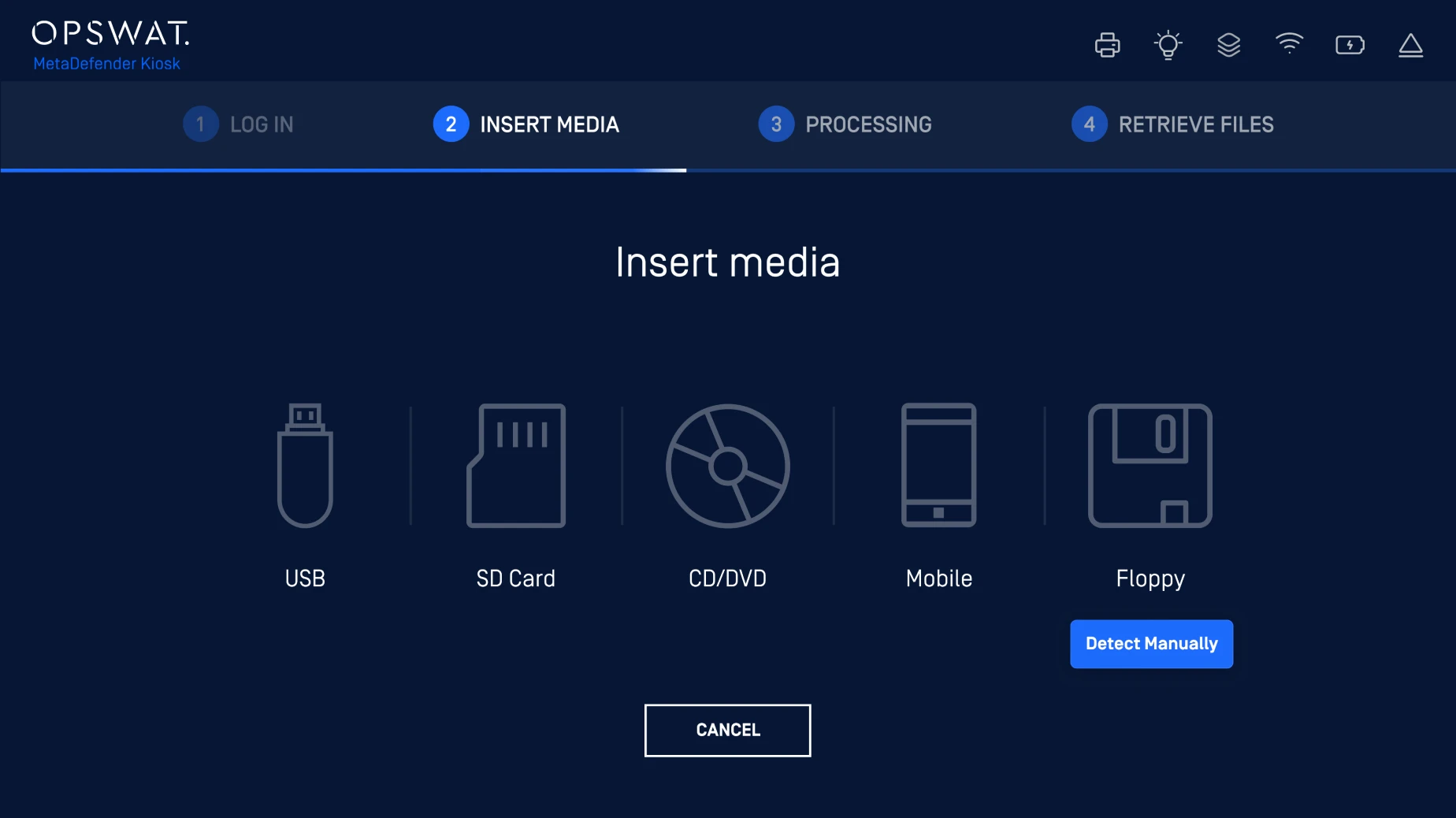Click the step progress bar
The width and height of the screenshot is (1456, 818).
tap(728, 170)
